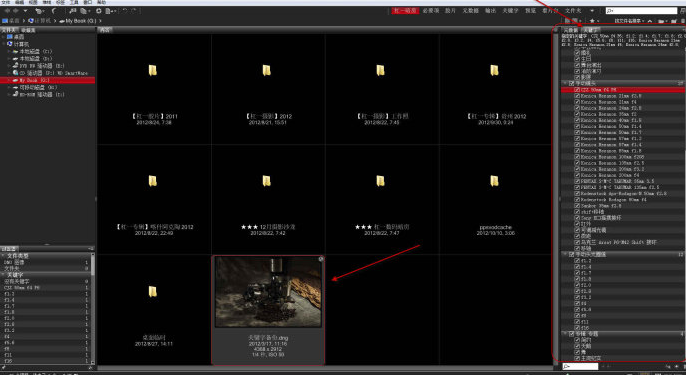Switch to the 元数据 panel tab at right

(x=570, y=30)
